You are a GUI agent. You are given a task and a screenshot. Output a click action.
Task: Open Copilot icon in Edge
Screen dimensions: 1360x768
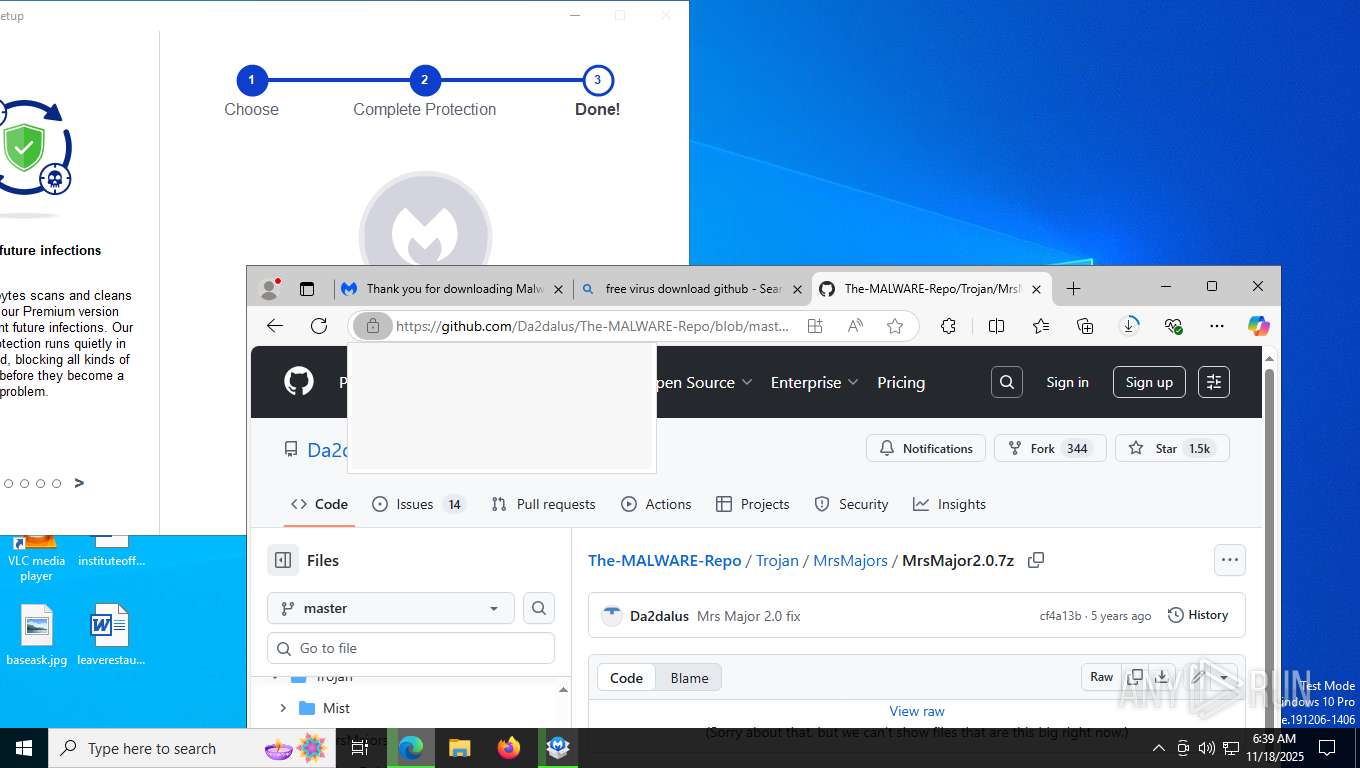(1258, 326)
